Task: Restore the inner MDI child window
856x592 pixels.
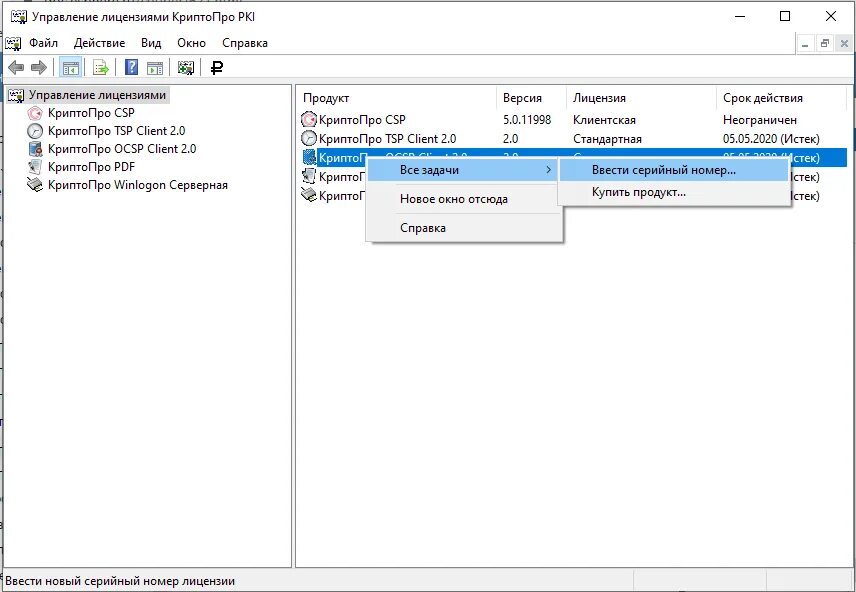Action: [825, 44]
